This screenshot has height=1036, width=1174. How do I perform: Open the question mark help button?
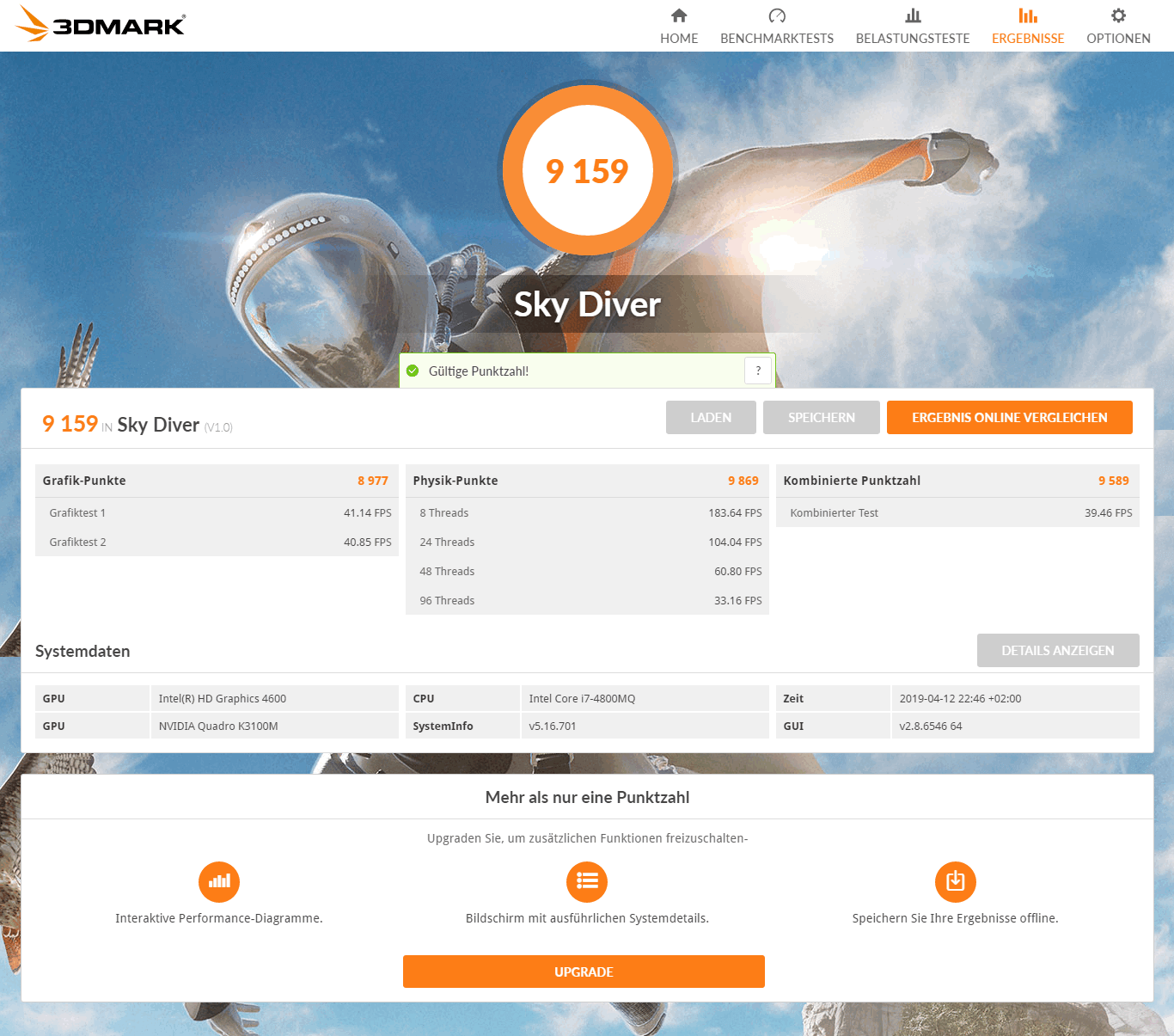tap(757, 371)
